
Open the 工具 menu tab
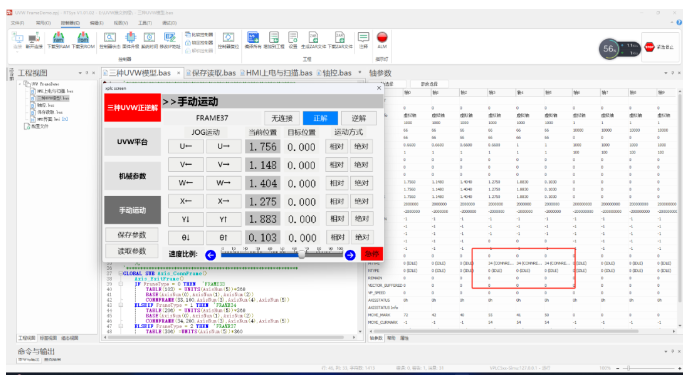[x=145, y=23]
